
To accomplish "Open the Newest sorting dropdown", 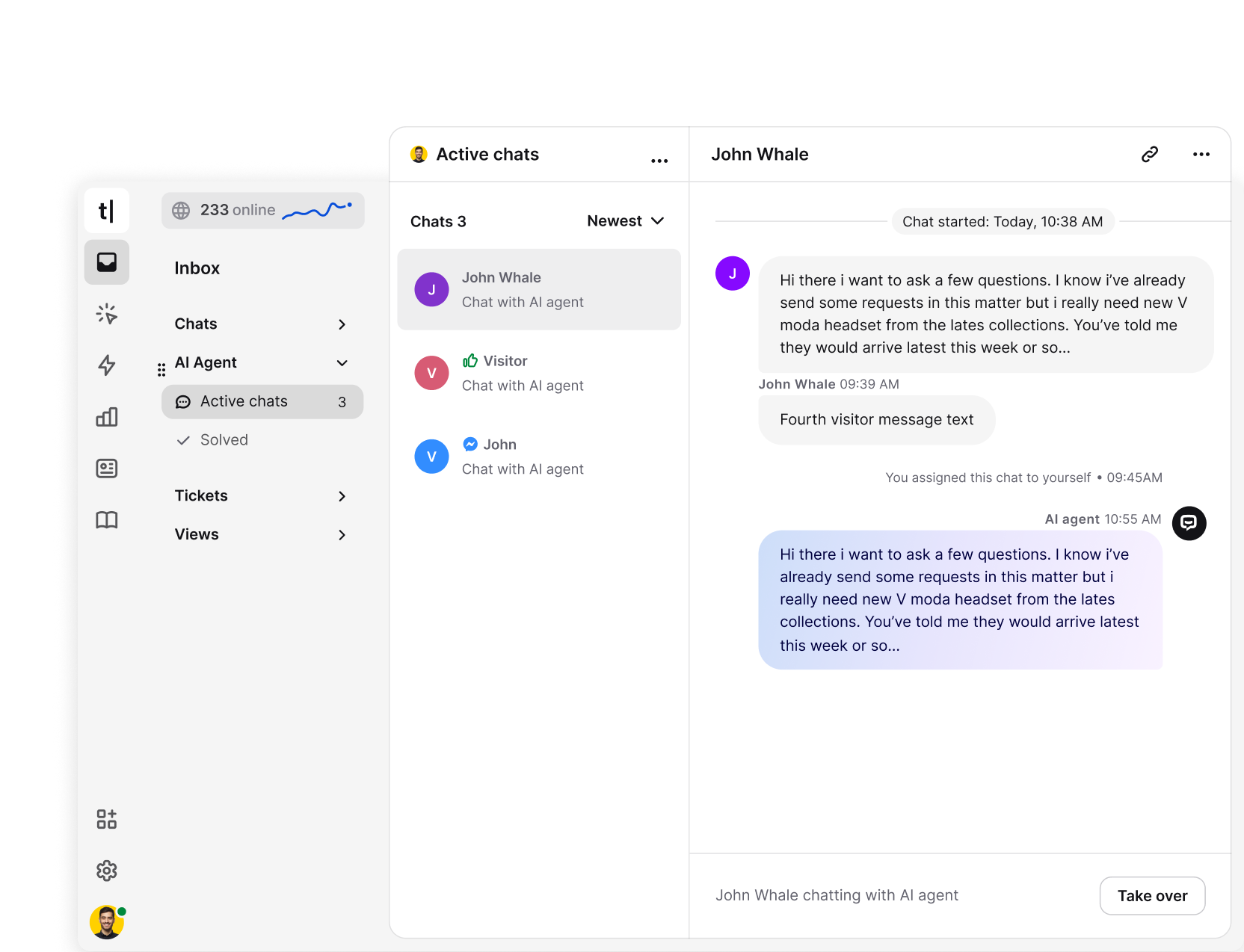I will (x=625, y=220).
